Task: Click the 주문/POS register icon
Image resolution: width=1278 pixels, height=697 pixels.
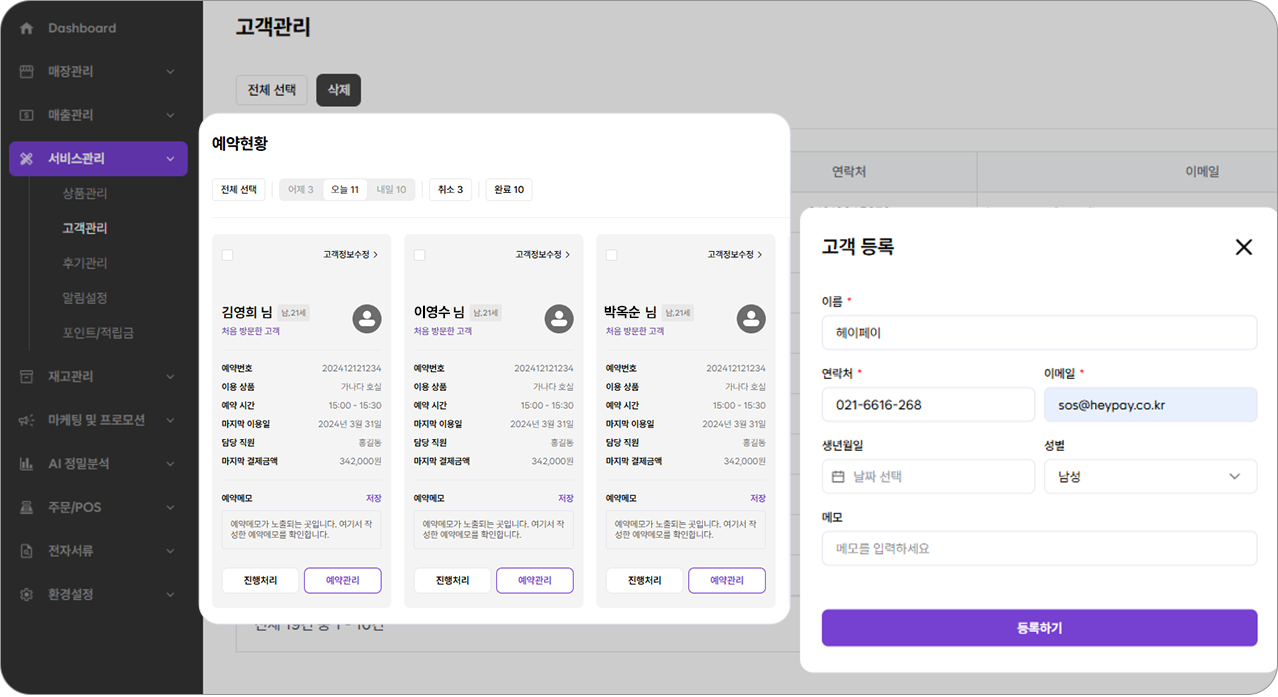Action: click(x=27, y=507)
